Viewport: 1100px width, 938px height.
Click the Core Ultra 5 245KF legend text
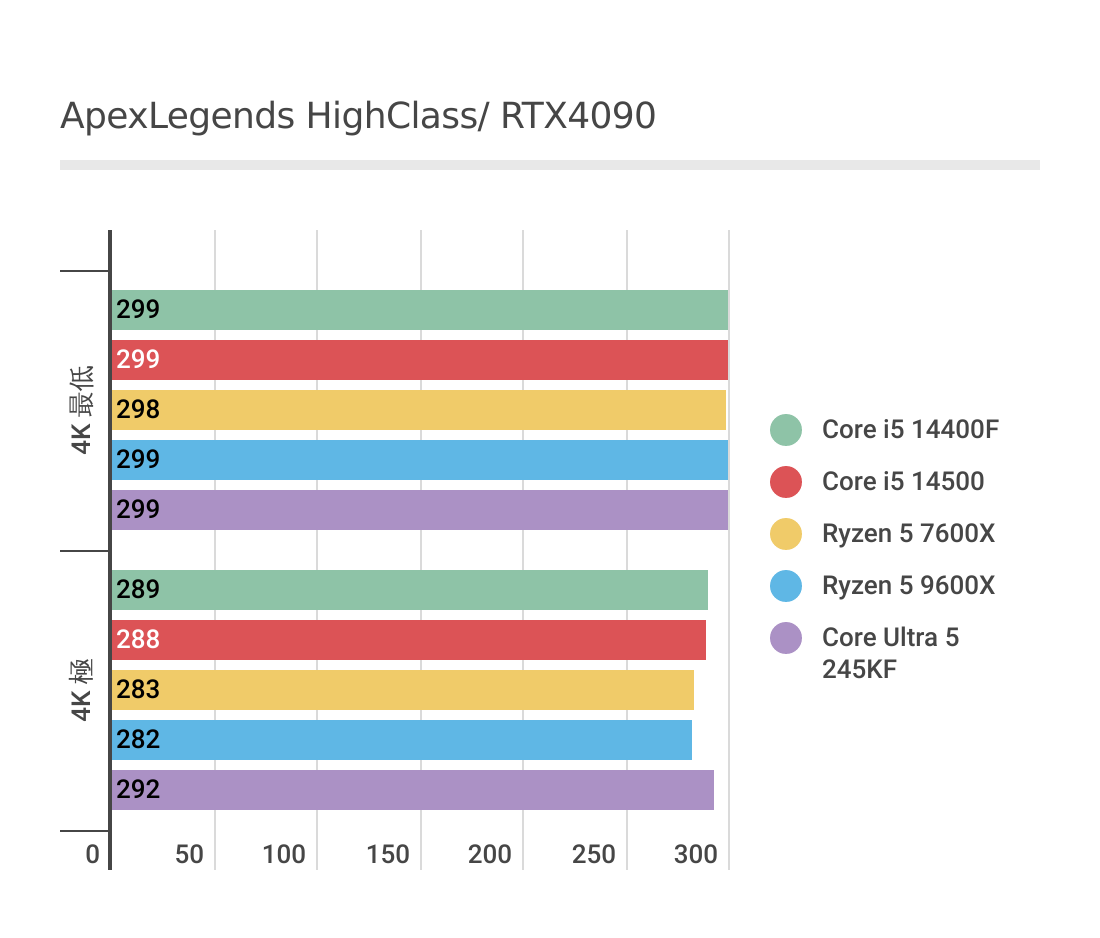pyautogui.click(x=890, y=653)
